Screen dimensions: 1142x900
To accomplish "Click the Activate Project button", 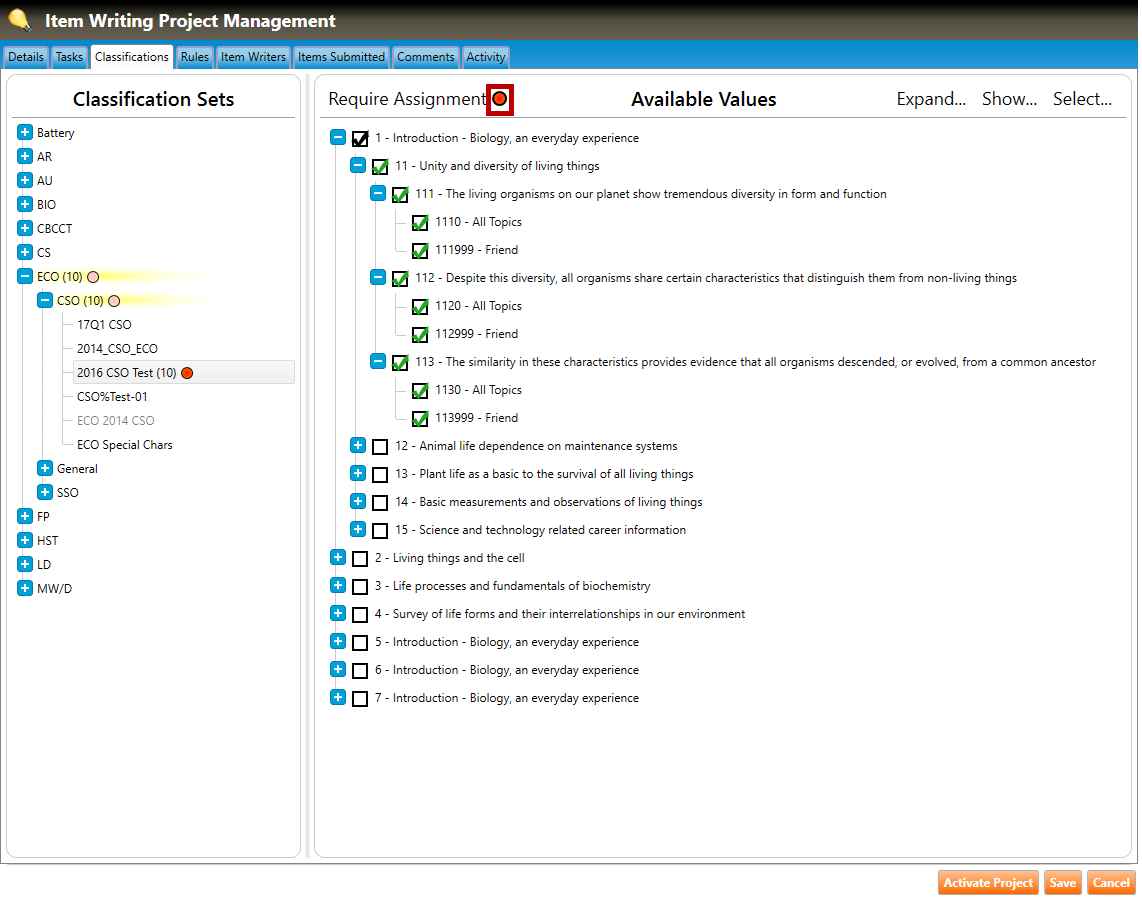I will point(988,883).
